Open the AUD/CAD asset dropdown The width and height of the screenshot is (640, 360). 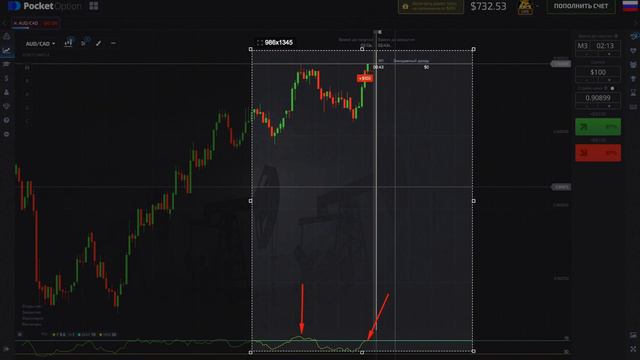(x=40, y=44)
